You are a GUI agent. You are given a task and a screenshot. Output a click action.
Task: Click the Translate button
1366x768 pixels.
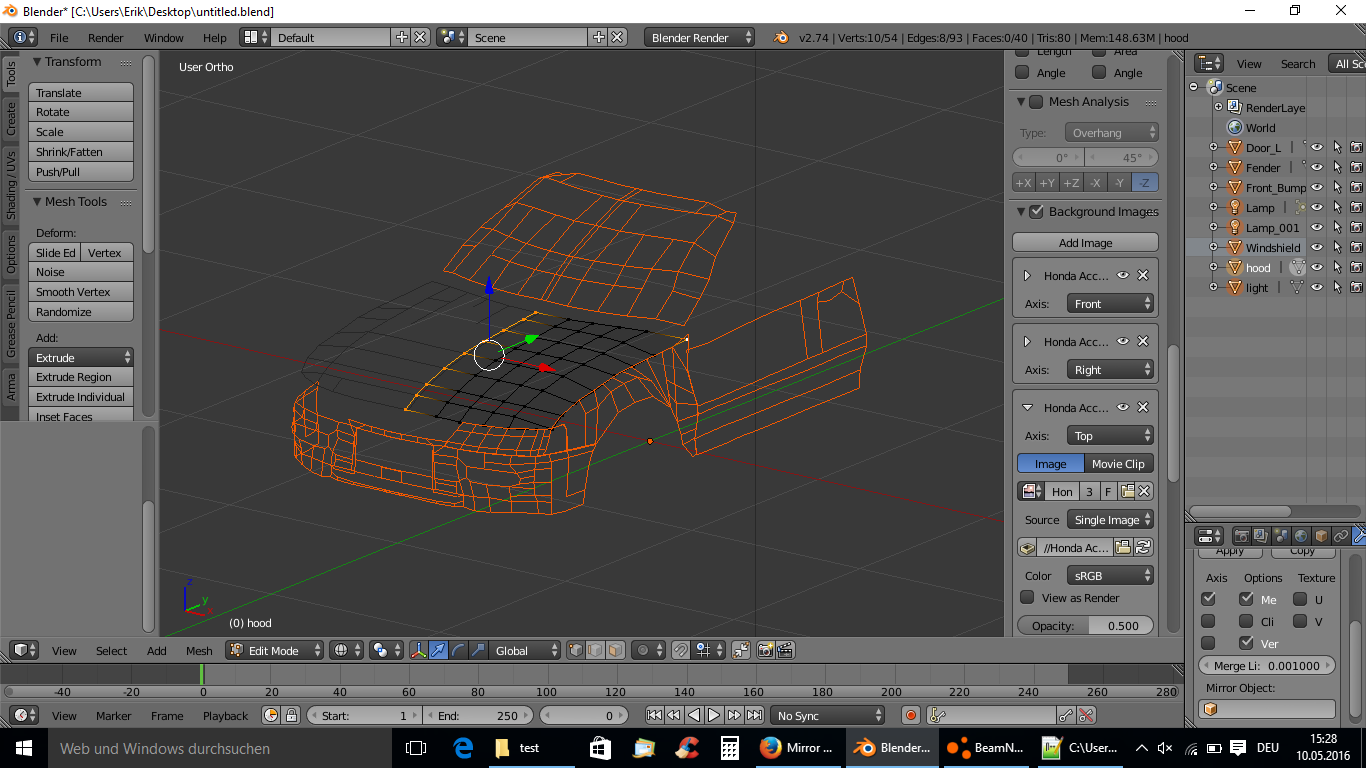[81, 92]
